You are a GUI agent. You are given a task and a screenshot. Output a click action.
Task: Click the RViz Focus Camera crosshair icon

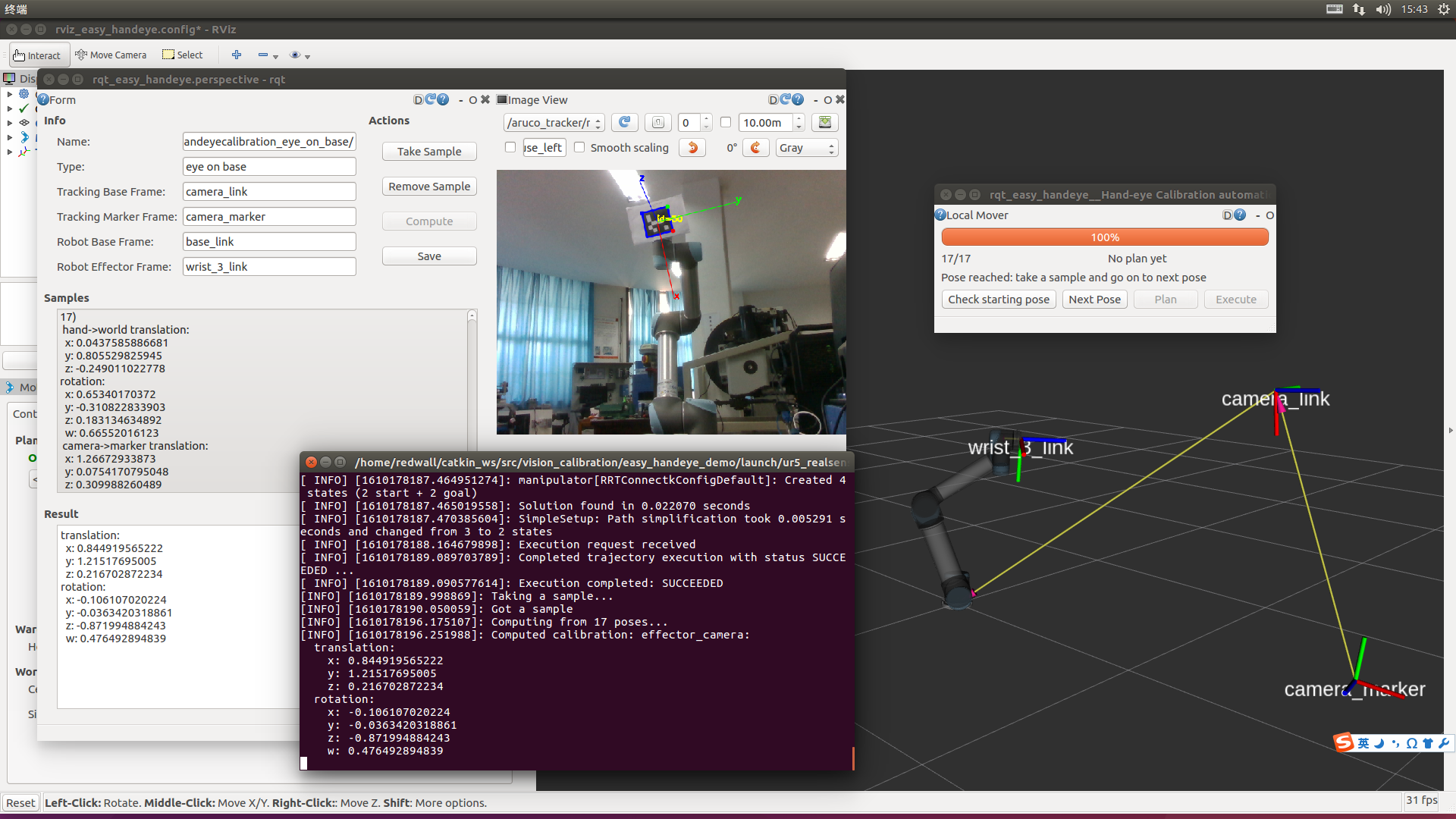tap(237, 55)
